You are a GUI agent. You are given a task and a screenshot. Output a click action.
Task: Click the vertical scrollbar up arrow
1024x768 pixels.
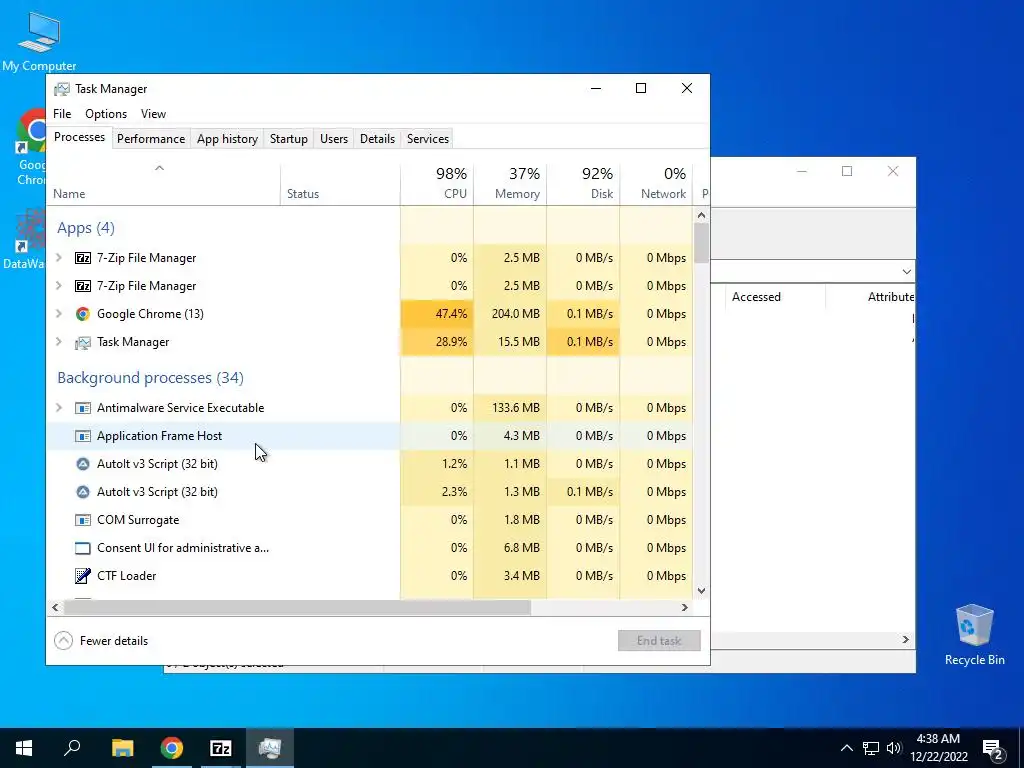(x=701, y=215)
